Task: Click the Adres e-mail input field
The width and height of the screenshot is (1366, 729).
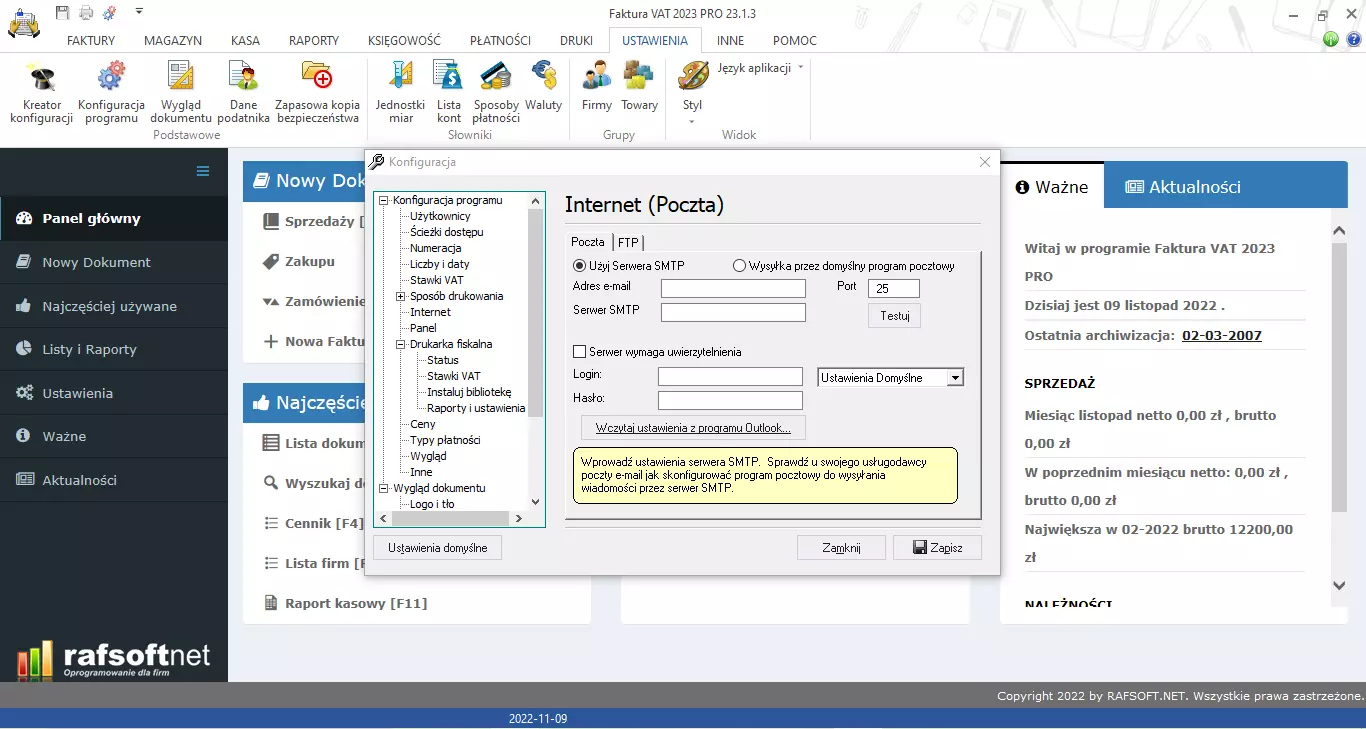Action: (x=733, y=289)
